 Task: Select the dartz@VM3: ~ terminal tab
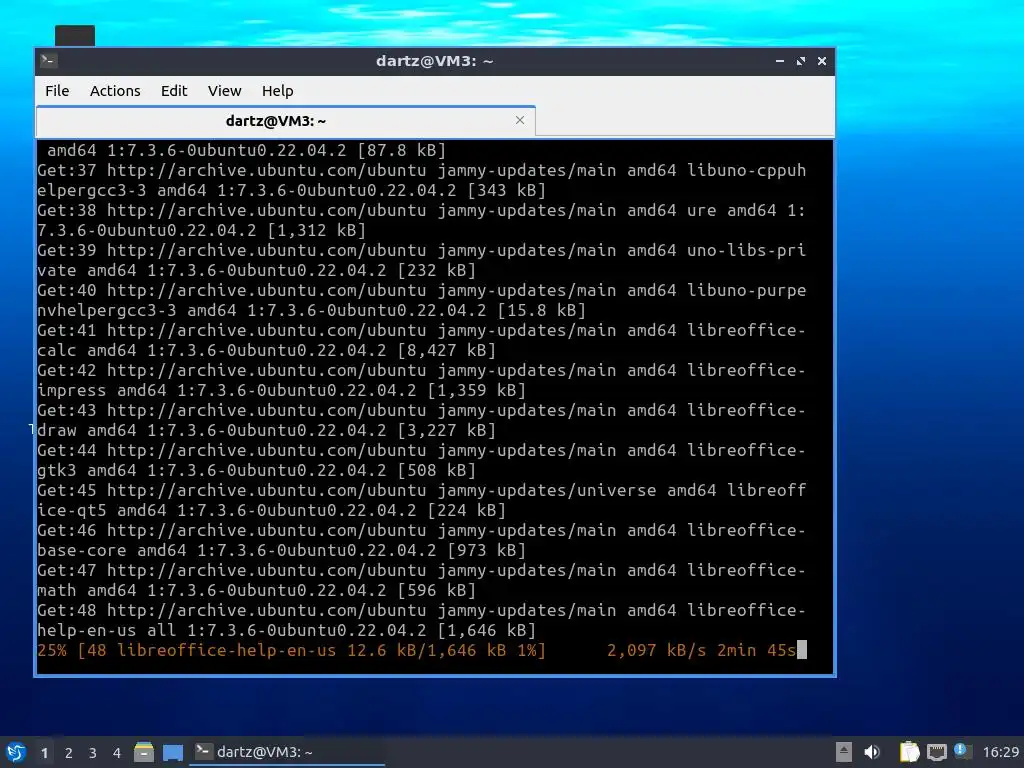click(286, 121)
